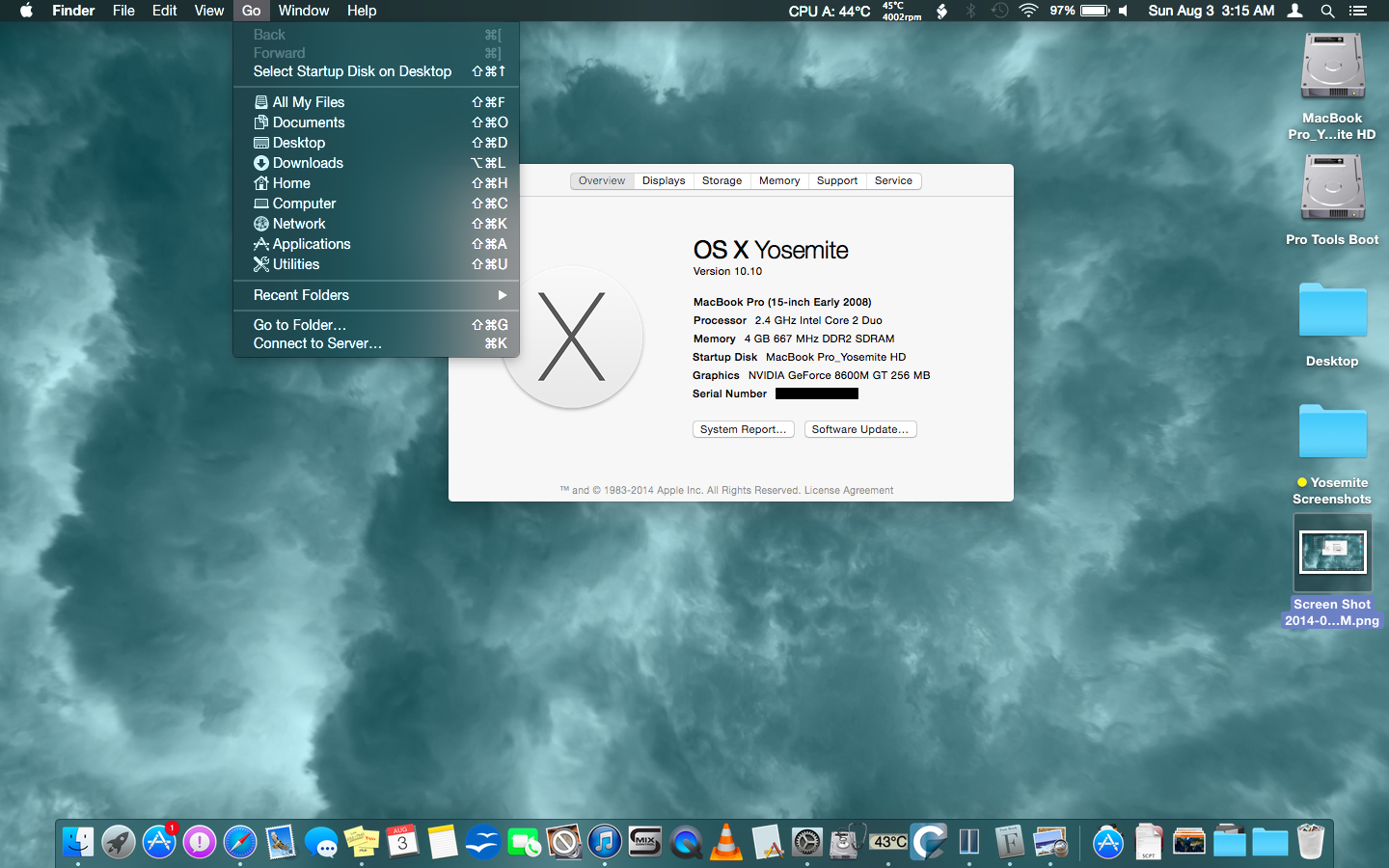Switch to the Memory tab

pyautogui.click(x=779, y=180)
